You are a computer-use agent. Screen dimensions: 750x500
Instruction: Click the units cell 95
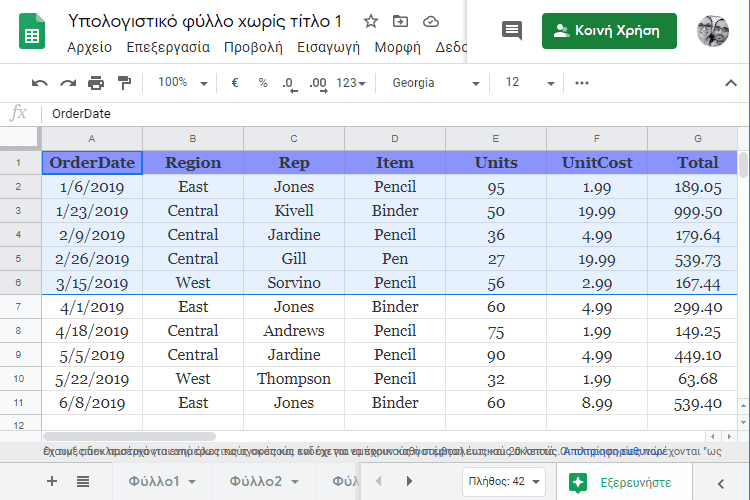click(496, 187)
